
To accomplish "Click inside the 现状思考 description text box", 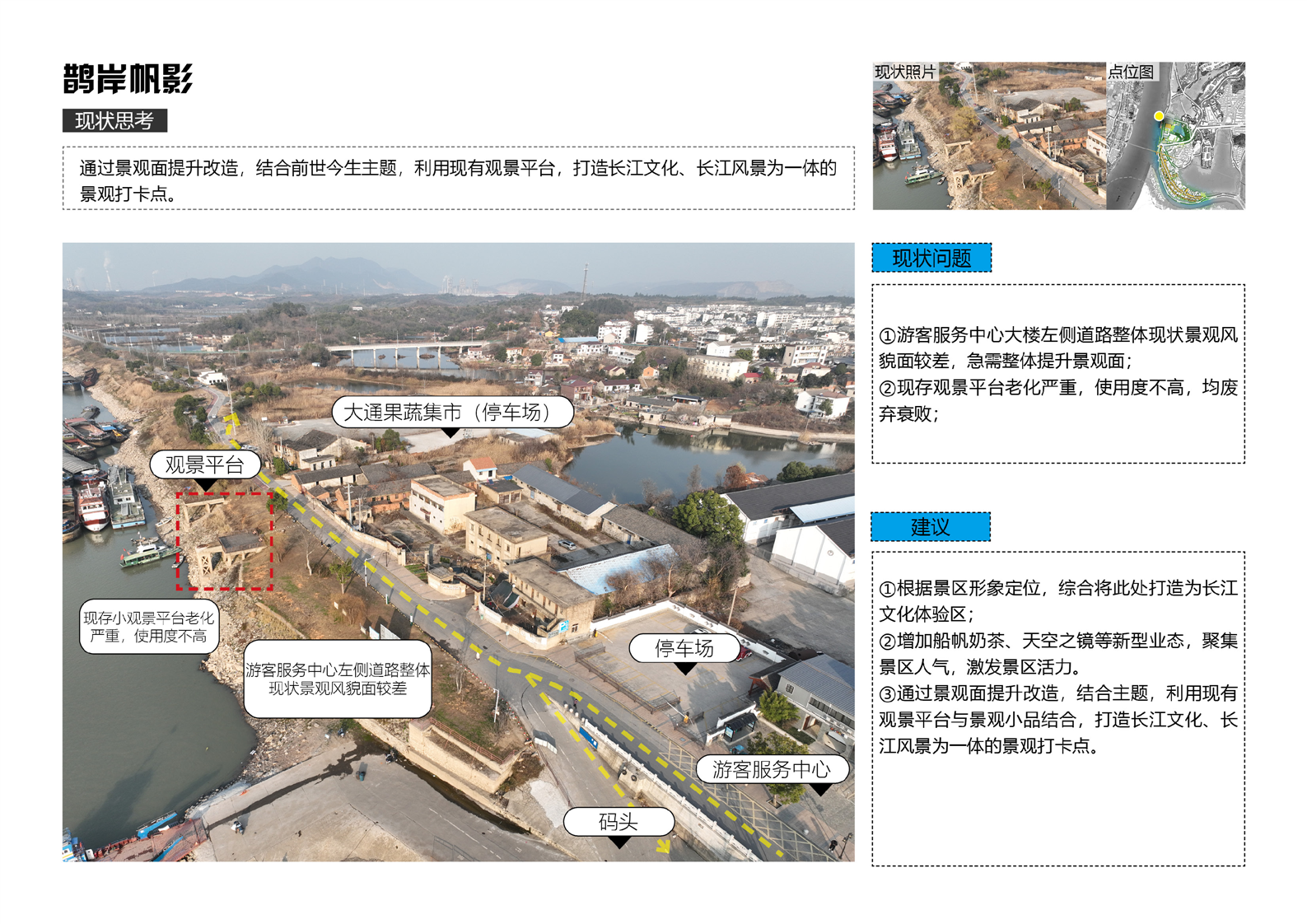I will [x=458, y=180].
